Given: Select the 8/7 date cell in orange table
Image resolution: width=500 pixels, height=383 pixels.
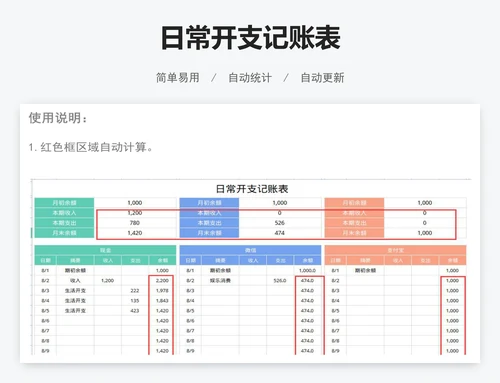Looking at the screenshot, I should pos(335,330).
